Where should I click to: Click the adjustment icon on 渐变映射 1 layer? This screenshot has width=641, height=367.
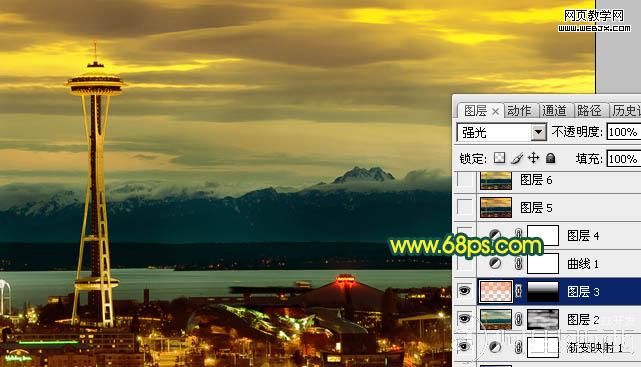(495, 347)
